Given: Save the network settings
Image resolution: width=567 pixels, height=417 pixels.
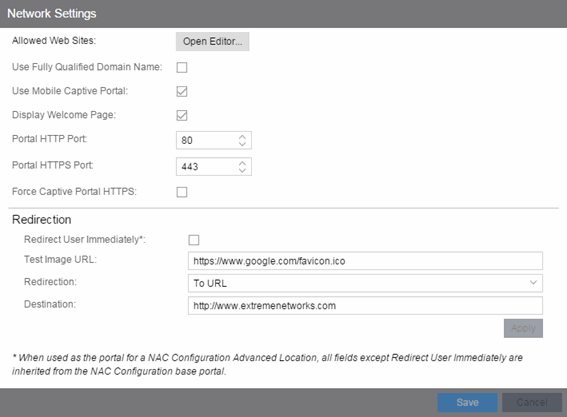Looking at the screenshot, I should click(467, 403).
